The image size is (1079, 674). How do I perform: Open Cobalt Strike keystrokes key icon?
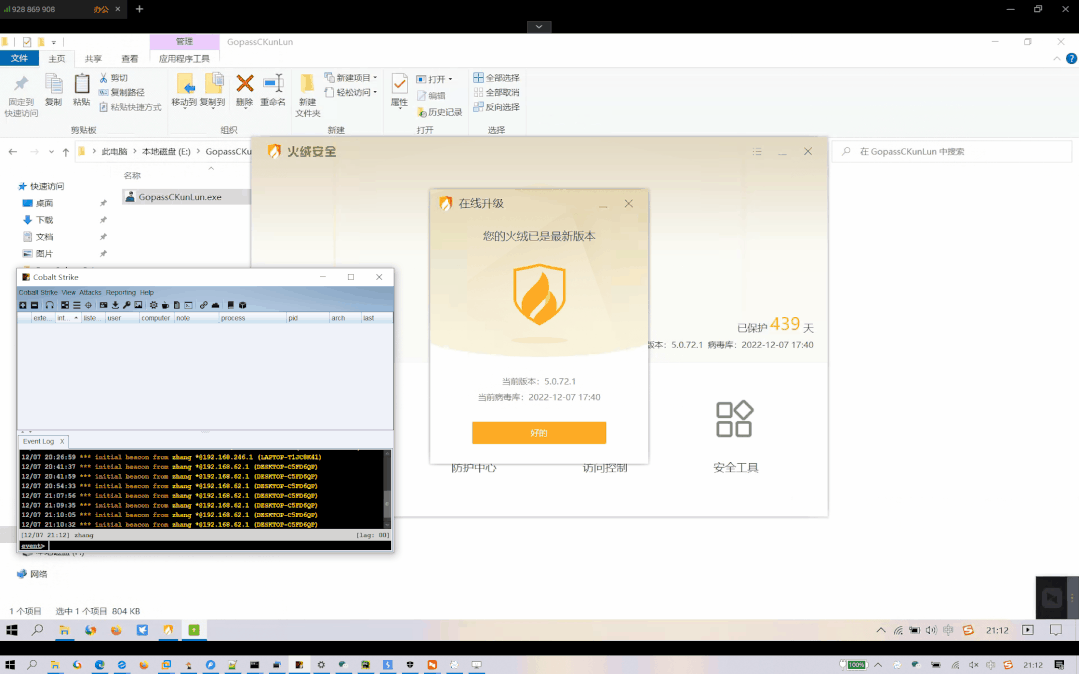(x=127, y=305)
